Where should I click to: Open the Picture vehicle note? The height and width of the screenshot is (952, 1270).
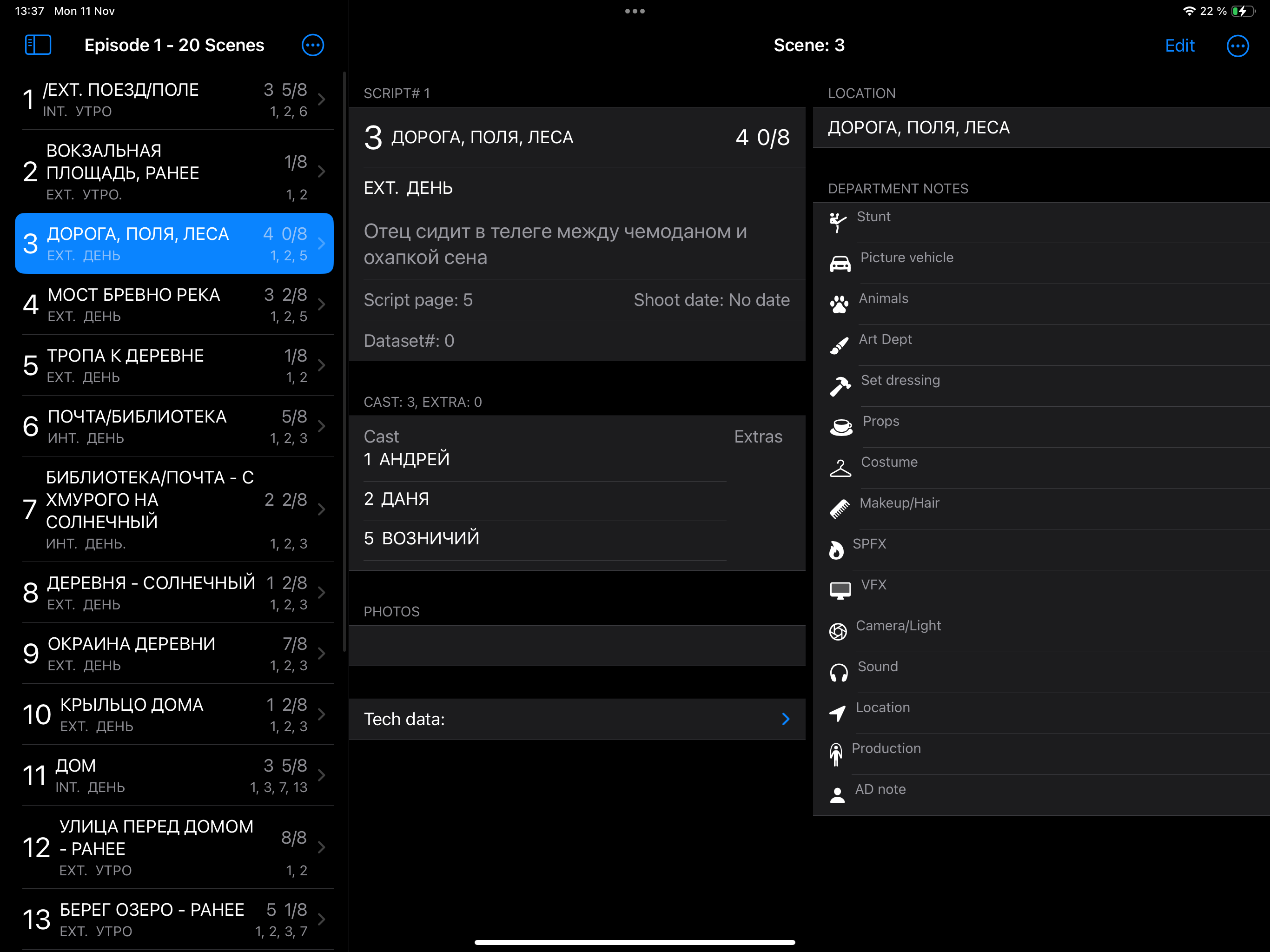click(1041, 264)
